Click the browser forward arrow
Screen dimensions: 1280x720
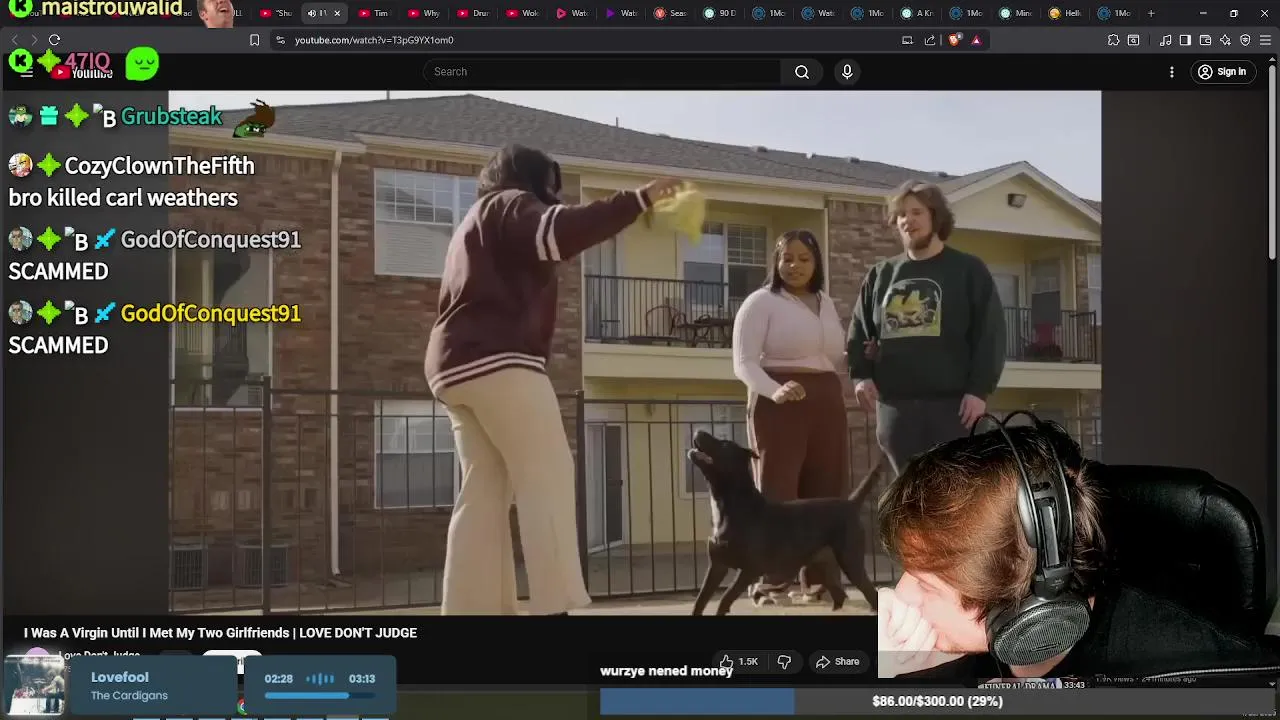(x=34, y=40)
